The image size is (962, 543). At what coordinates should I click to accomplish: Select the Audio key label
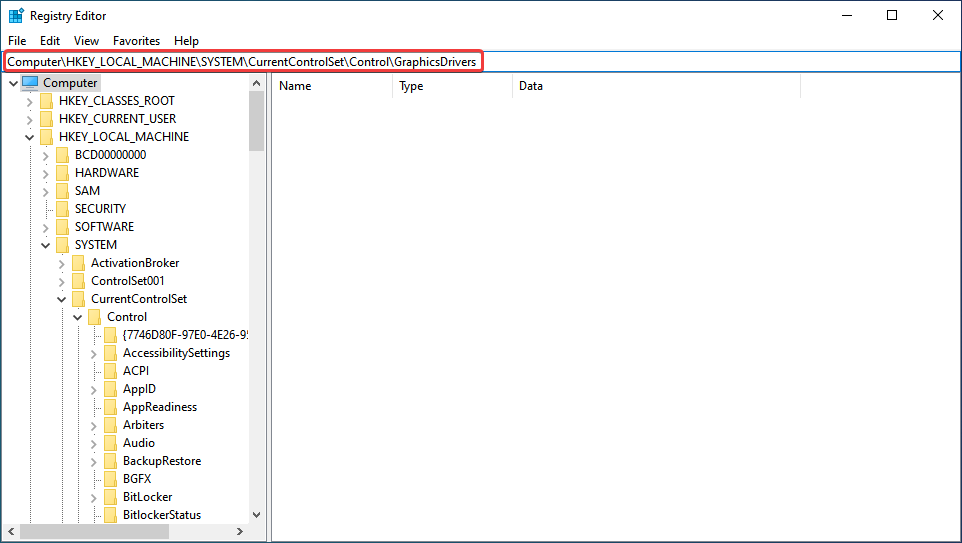[139, 442]
